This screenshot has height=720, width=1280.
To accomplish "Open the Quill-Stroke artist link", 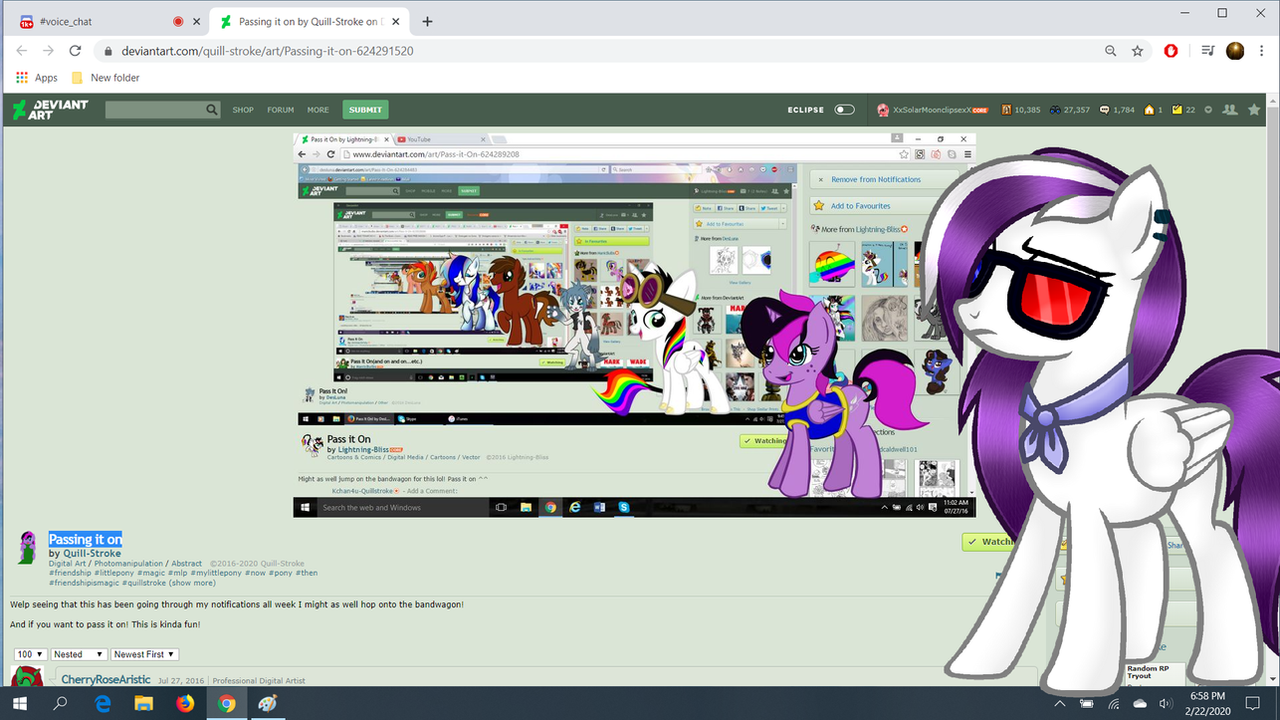I will coord(92,553).
